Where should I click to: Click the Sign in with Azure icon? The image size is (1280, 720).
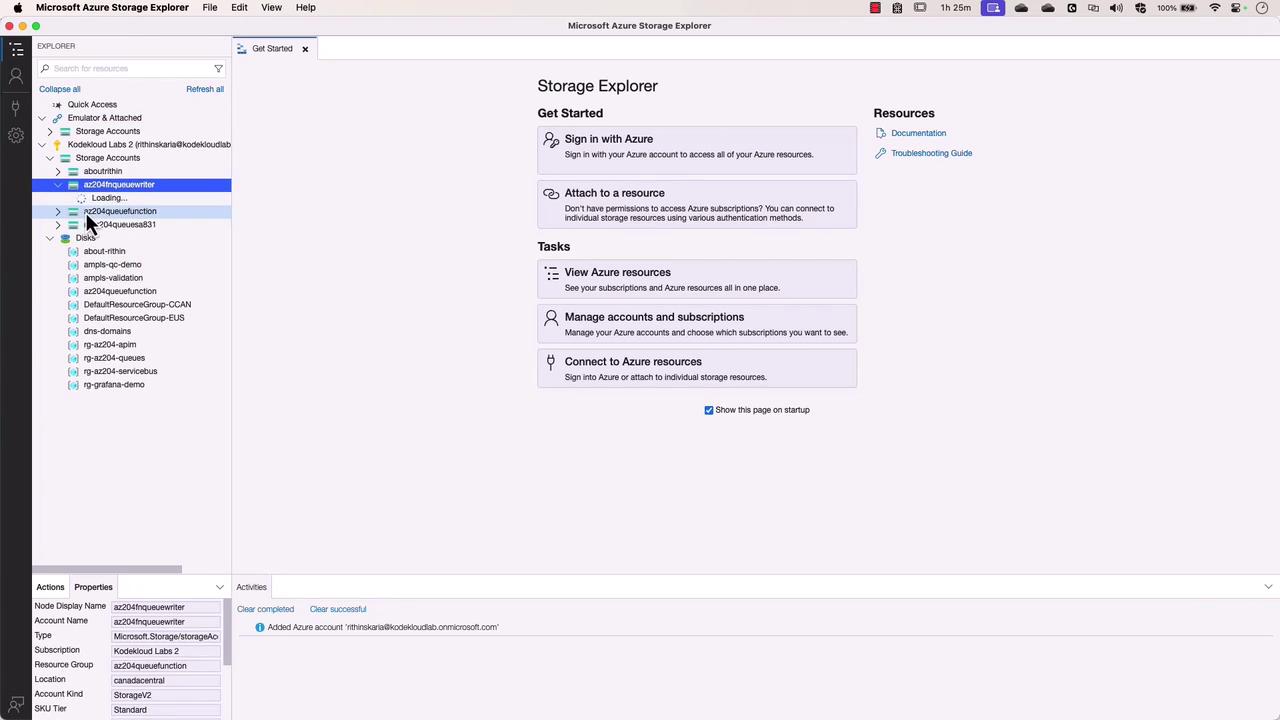click(551, 140)
